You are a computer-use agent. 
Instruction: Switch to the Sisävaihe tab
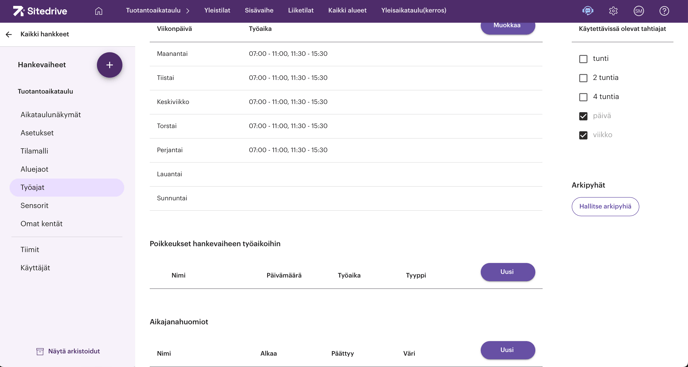[259, 11]
